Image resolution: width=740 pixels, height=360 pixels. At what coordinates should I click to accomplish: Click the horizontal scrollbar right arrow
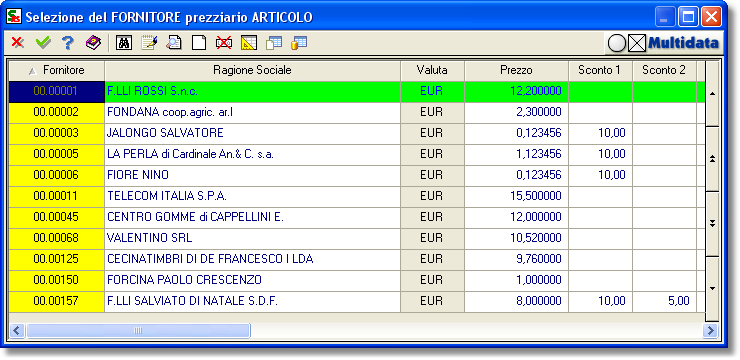click(710, 330)
